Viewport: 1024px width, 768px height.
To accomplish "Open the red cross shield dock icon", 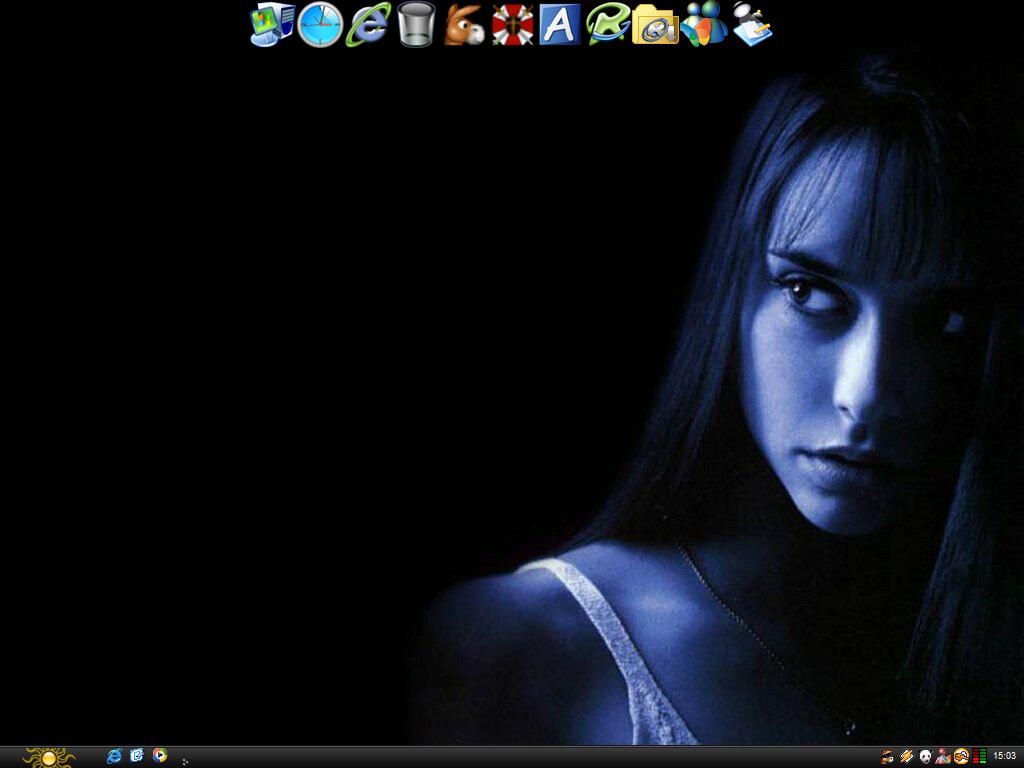I will (x=512, y=25).
